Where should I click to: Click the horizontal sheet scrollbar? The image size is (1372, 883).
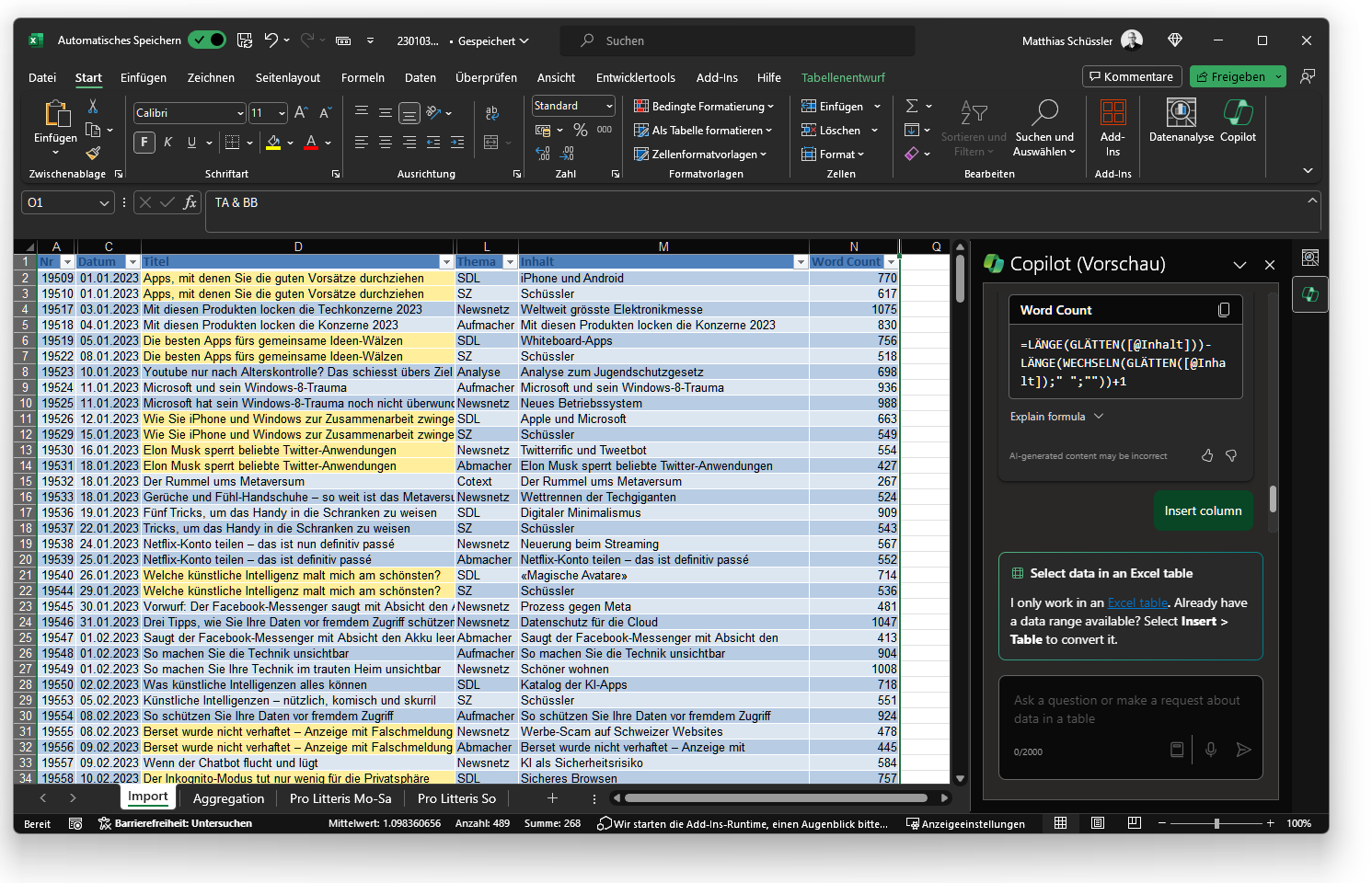point(776,798)
